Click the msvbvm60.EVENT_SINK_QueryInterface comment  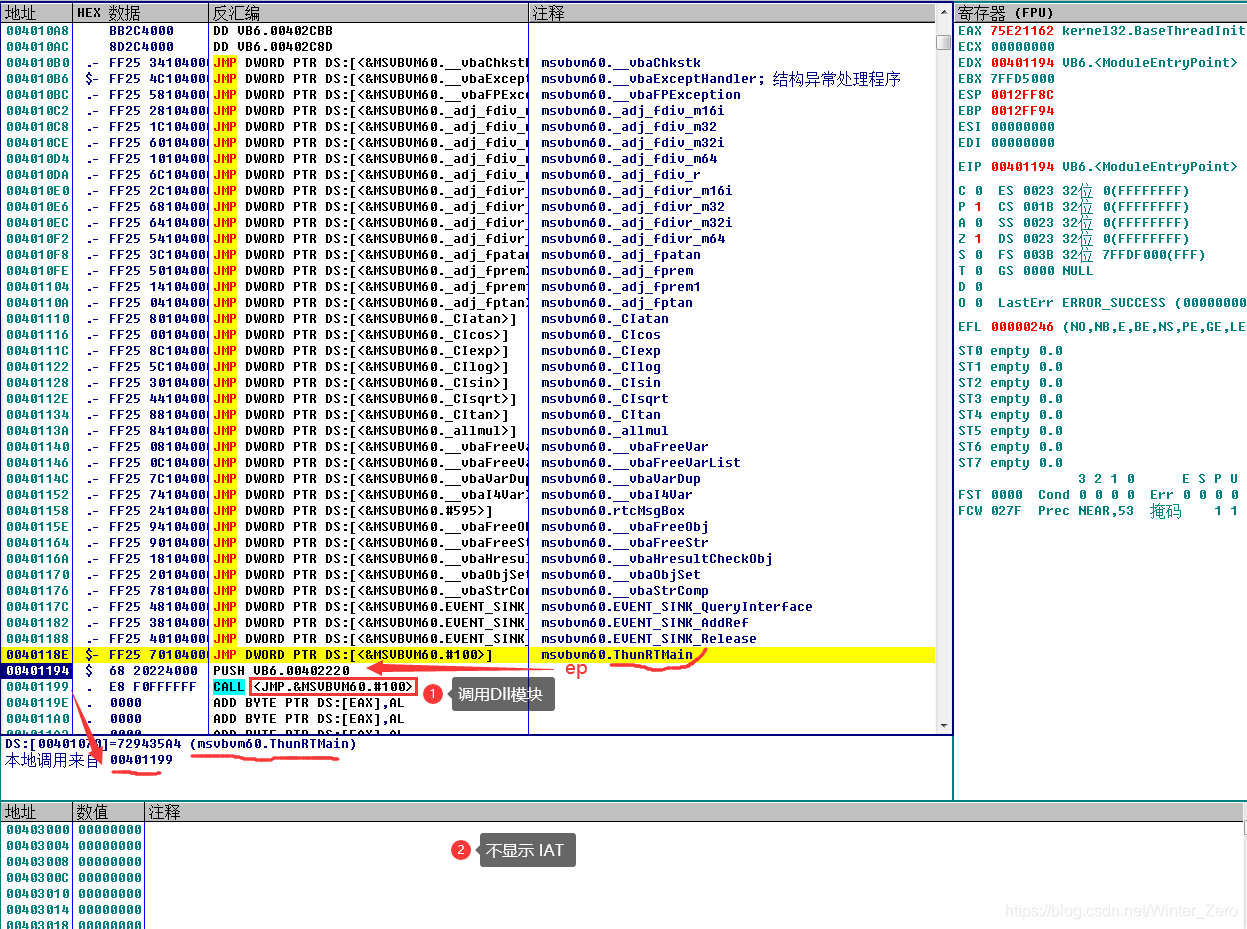point(677,607)
